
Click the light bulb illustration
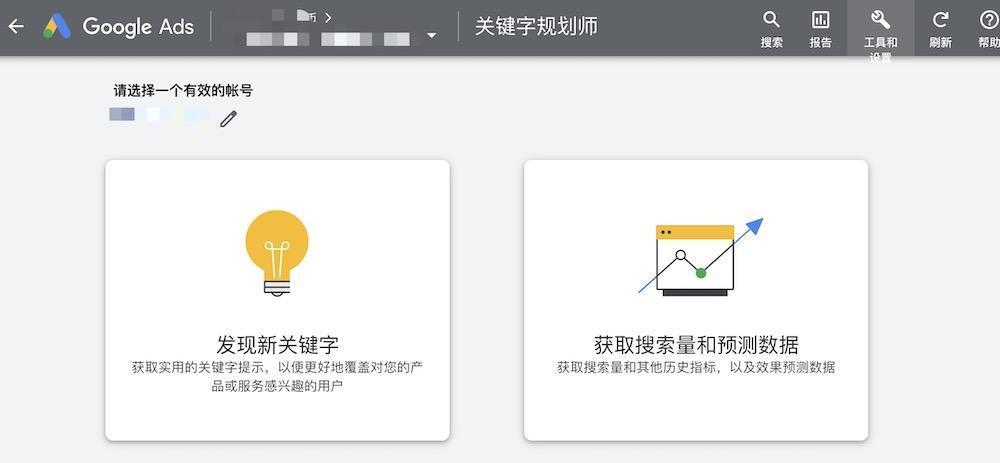coord(277,253)
